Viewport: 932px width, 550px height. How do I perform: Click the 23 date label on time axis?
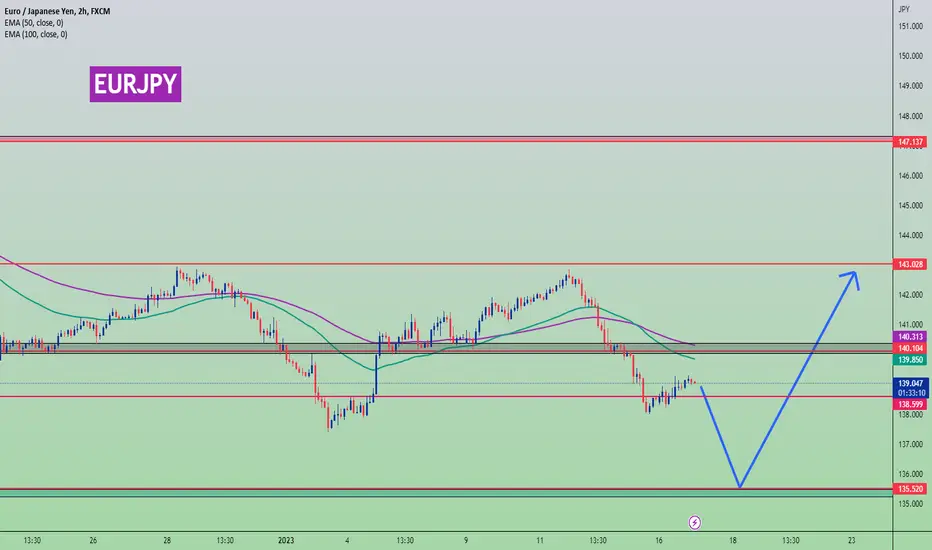851,540
